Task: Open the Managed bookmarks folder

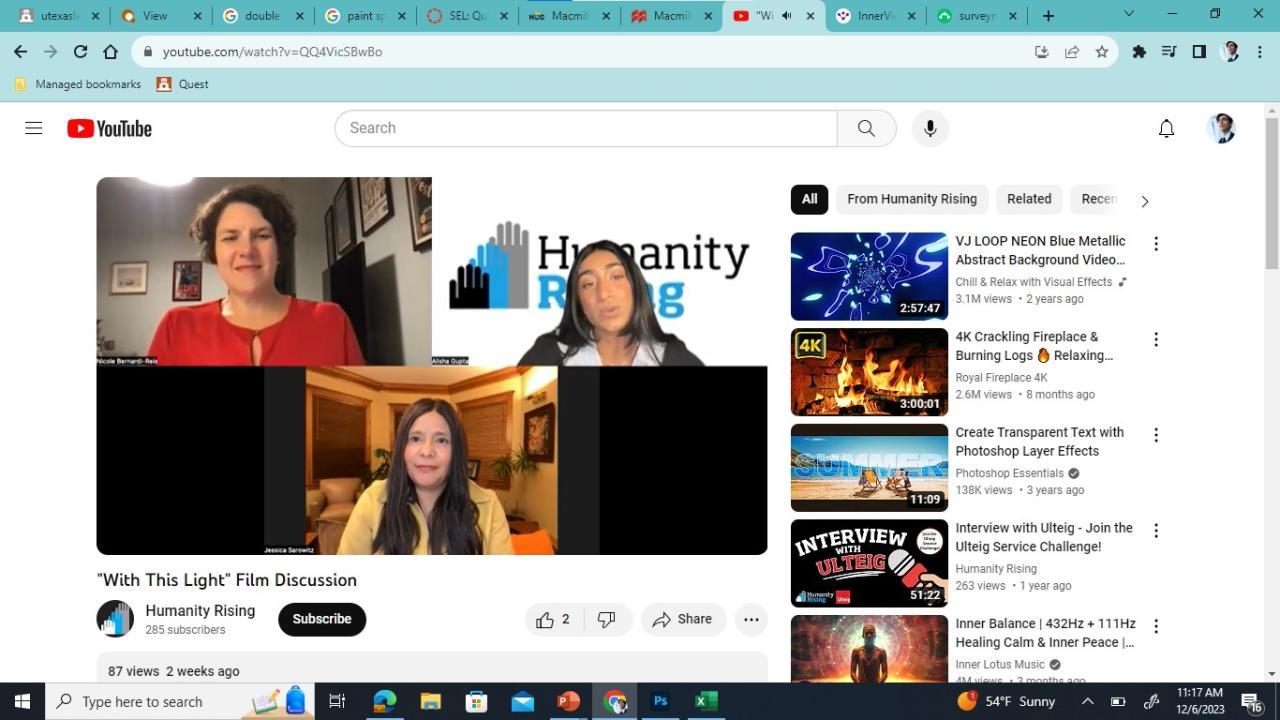Action: (78, 84)
